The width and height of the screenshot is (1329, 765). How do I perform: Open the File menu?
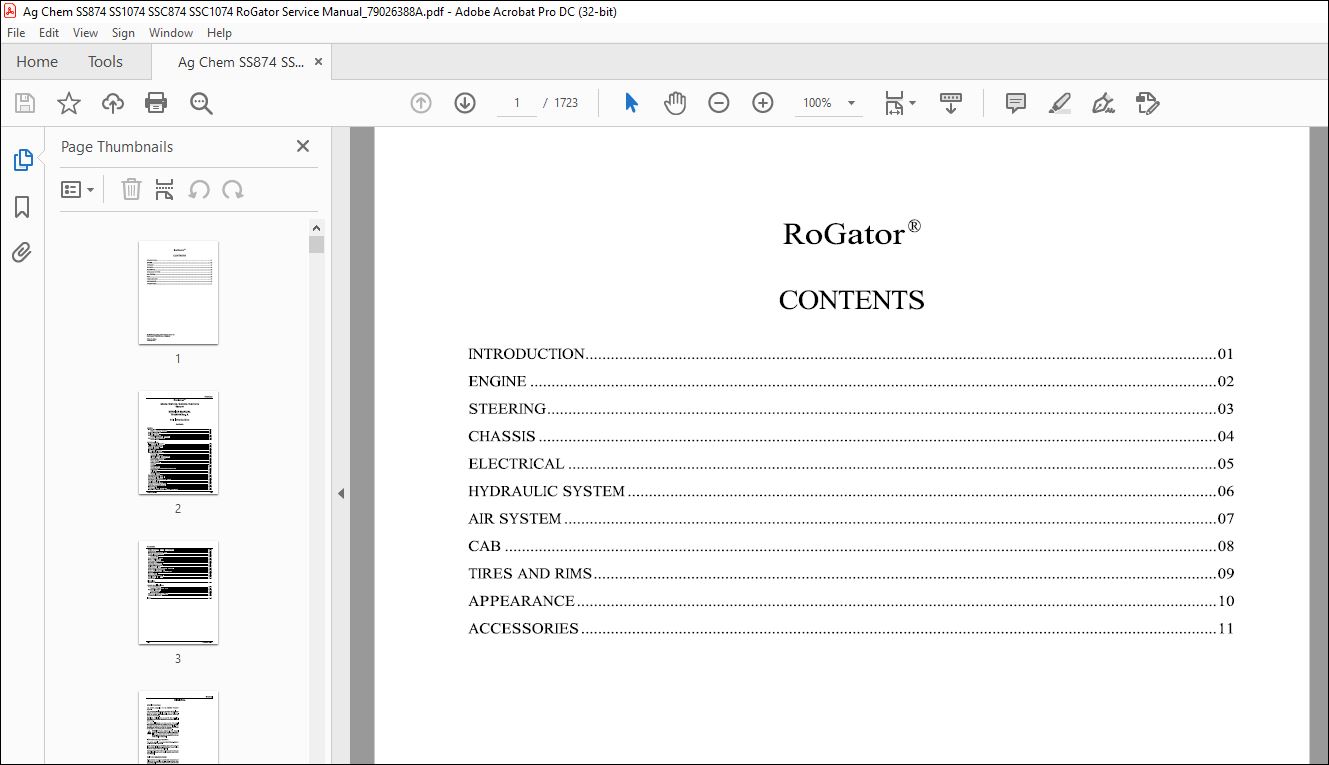(16, 33)
